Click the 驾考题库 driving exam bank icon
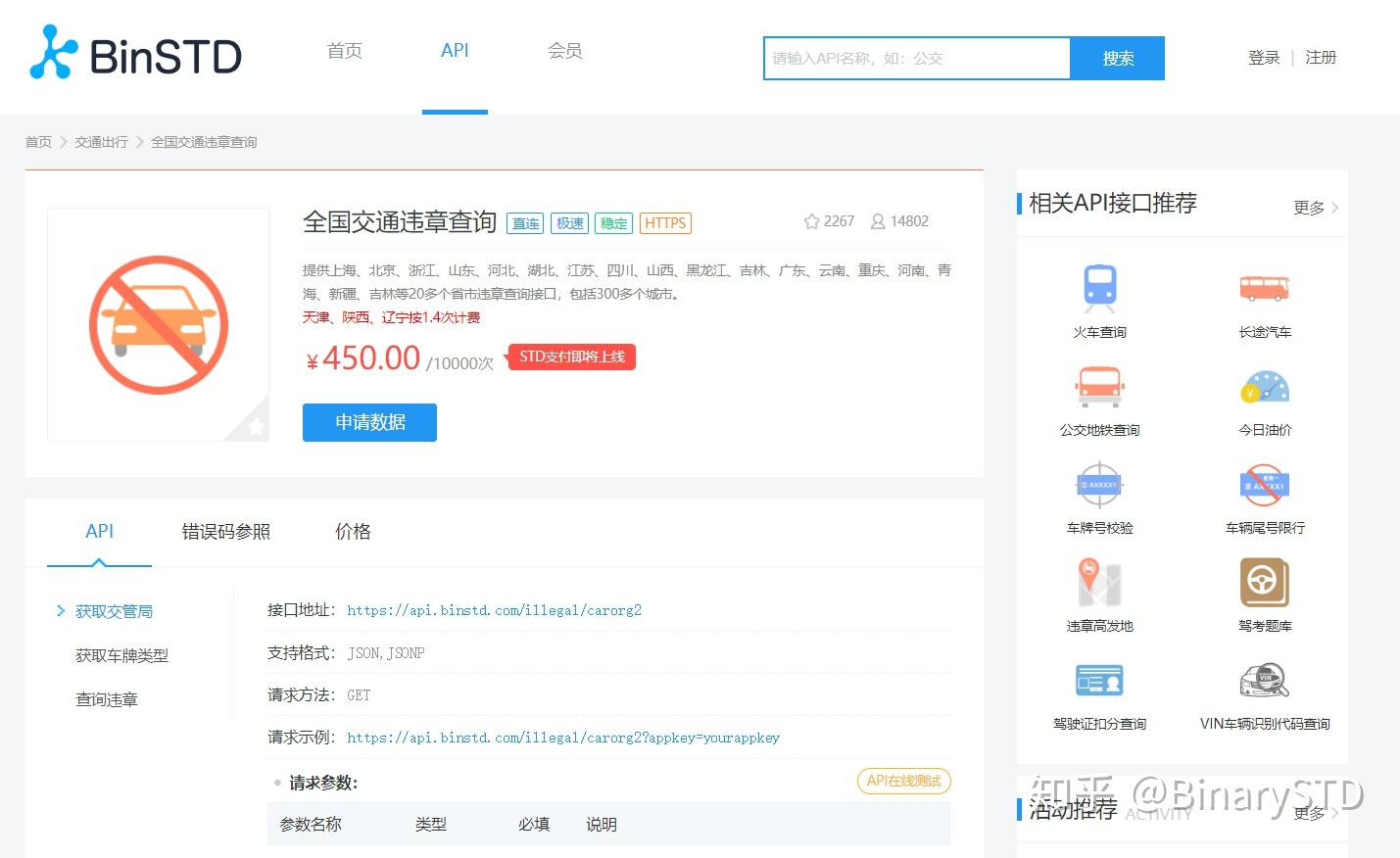The height and width of the screenshot is (858, 1400). pos(1264,583)
